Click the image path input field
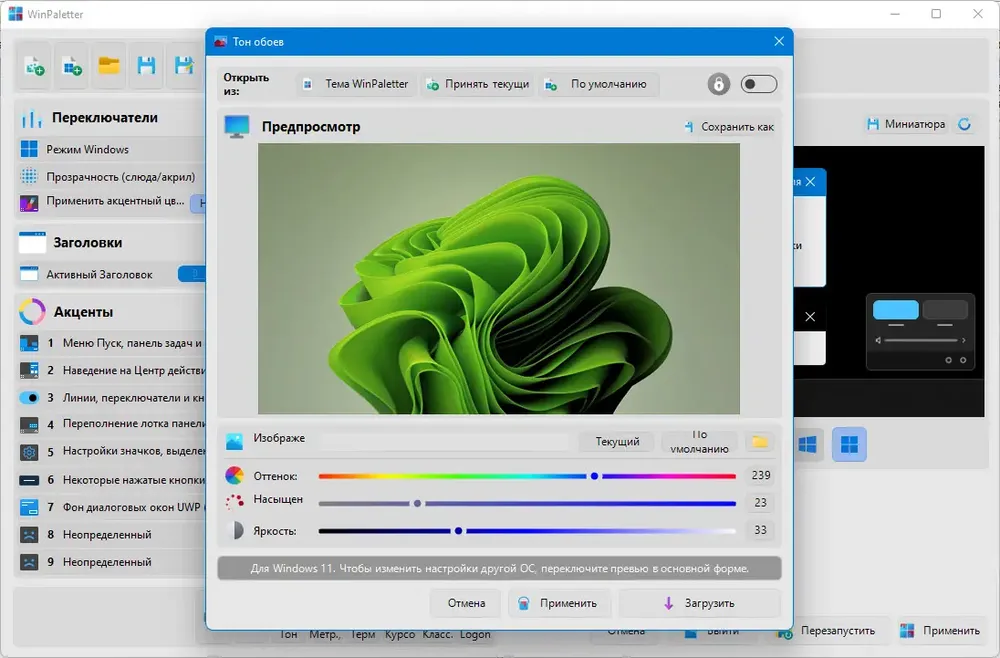 [x=445, y=442]
